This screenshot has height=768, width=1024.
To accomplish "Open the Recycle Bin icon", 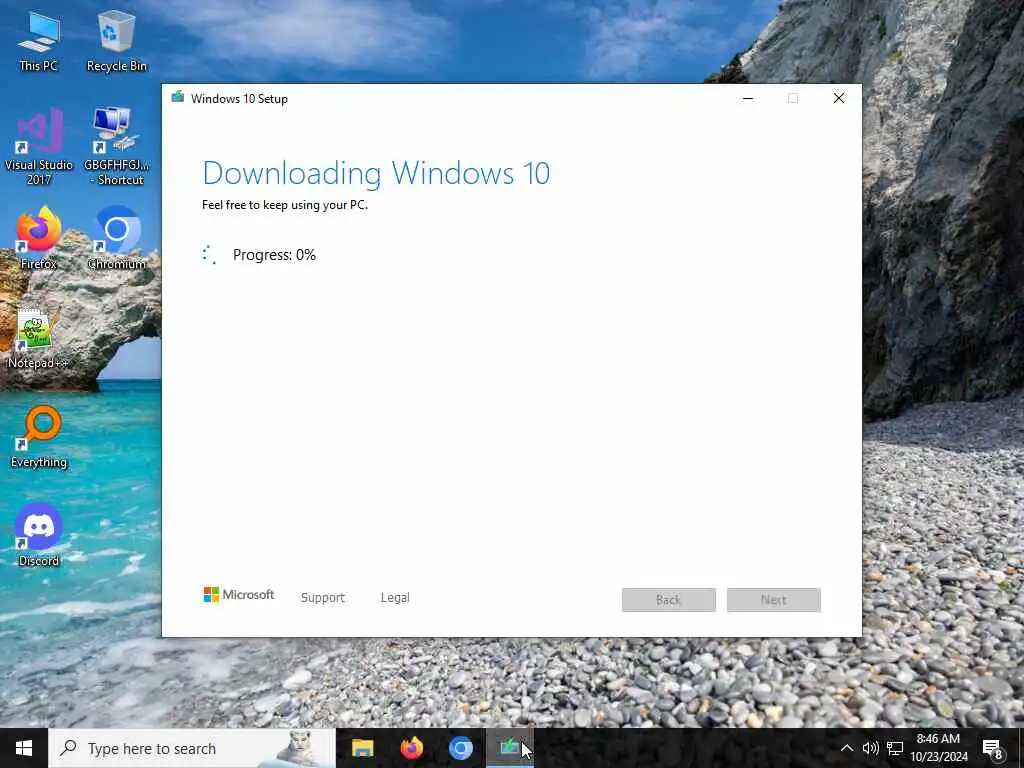I will coord(116,40).
